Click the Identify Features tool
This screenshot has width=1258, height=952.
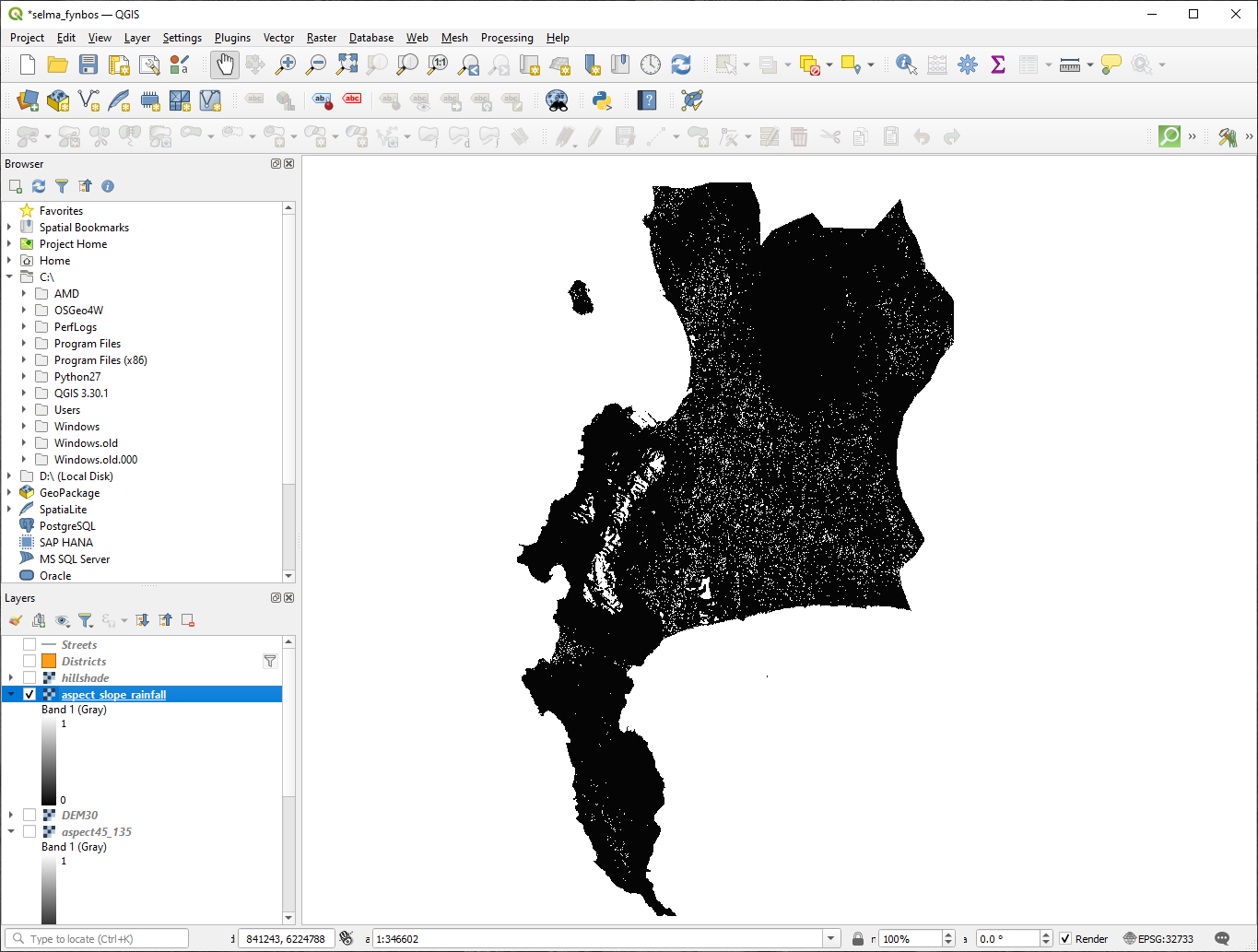[x=906, y=65]
